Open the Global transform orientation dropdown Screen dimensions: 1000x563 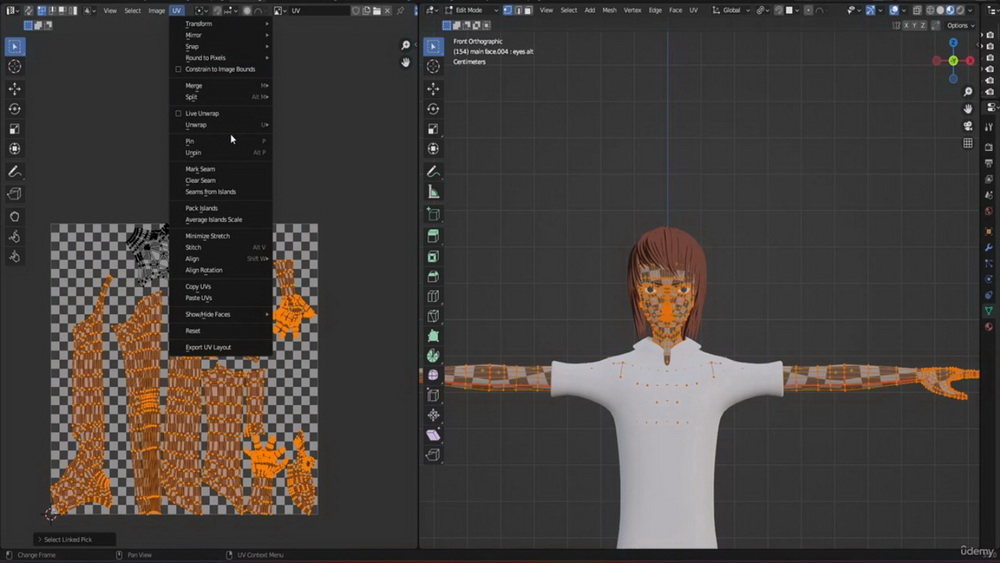pyautogui.click(x=731, y=10)
